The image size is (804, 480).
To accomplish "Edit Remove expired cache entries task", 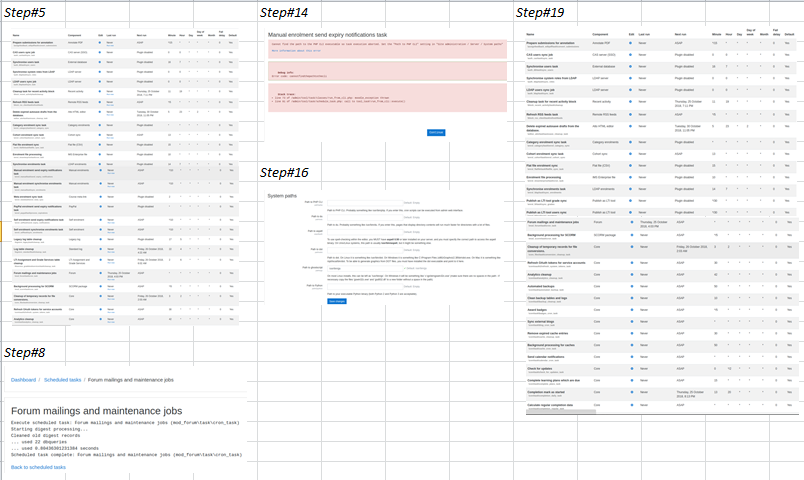I will pos(632,334).
